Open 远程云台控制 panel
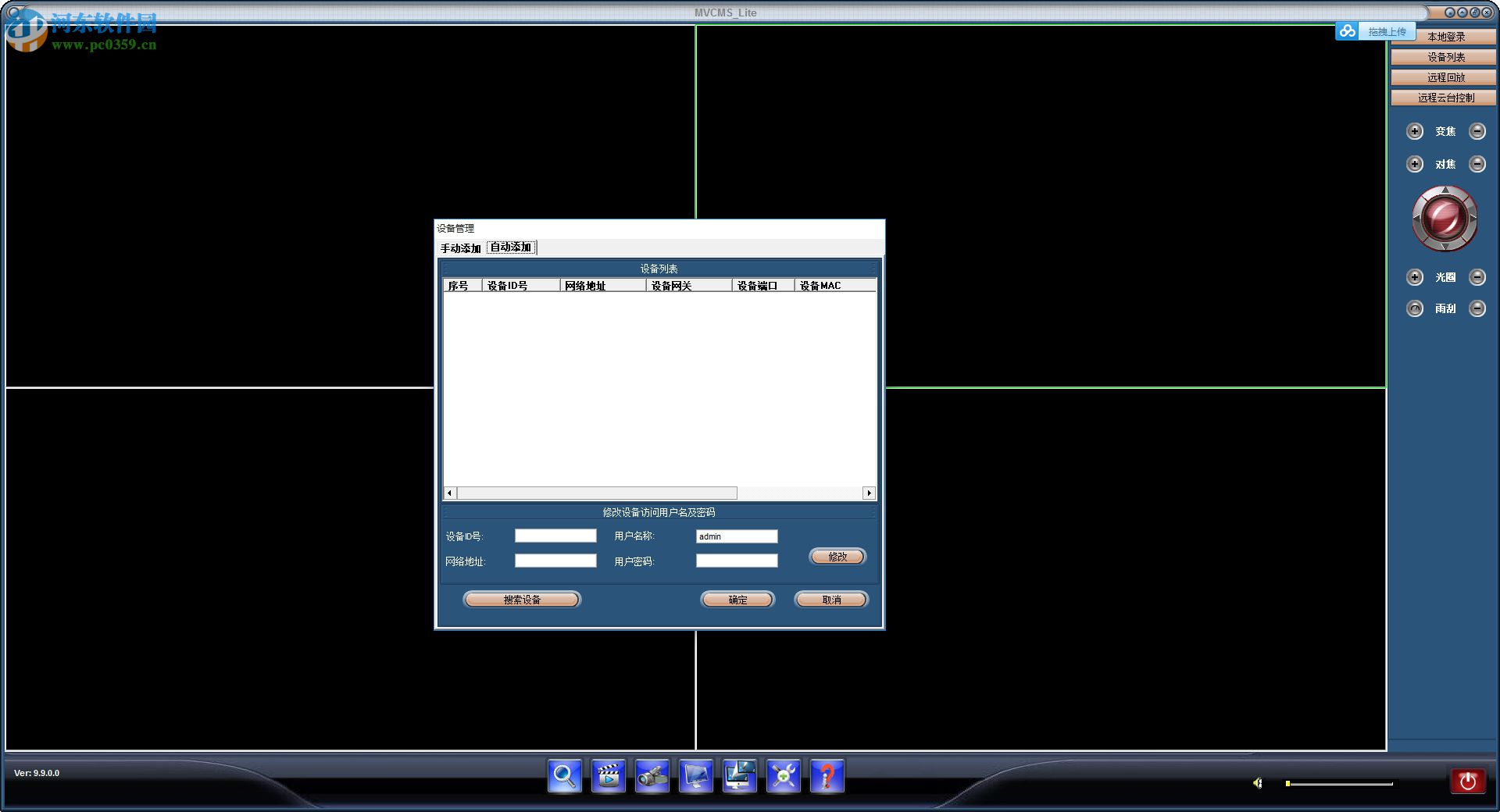The width and height of the screenshot is (1500, 812). [x=1444, y=98]
